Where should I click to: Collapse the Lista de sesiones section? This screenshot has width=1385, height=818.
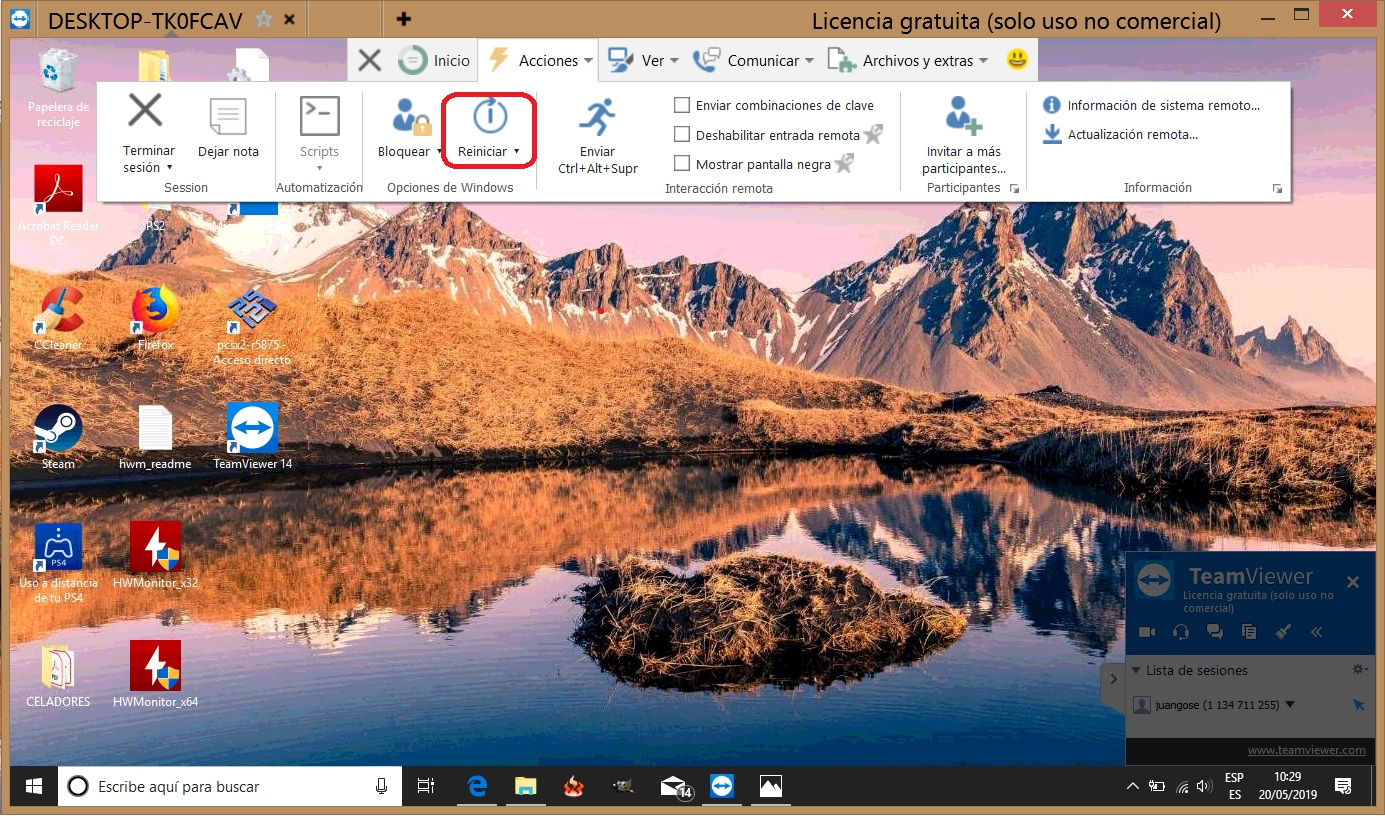pos(1136,671)
